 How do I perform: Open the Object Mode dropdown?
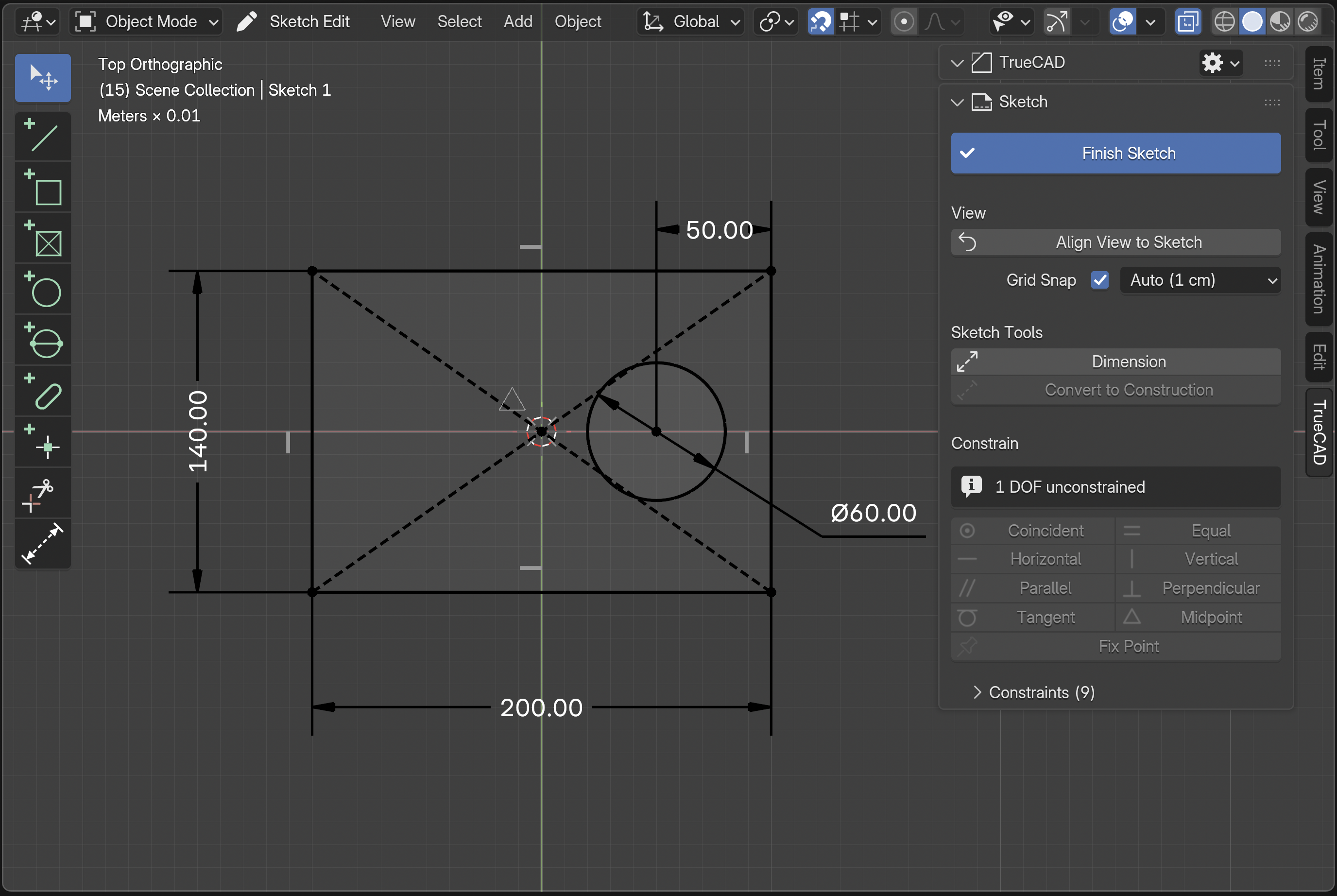click(x=146, y=22)
